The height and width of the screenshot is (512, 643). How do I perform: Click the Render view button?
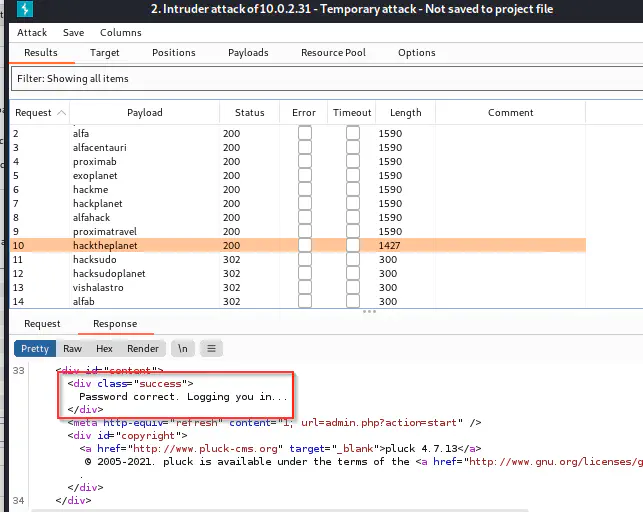[x=143, y=349]
